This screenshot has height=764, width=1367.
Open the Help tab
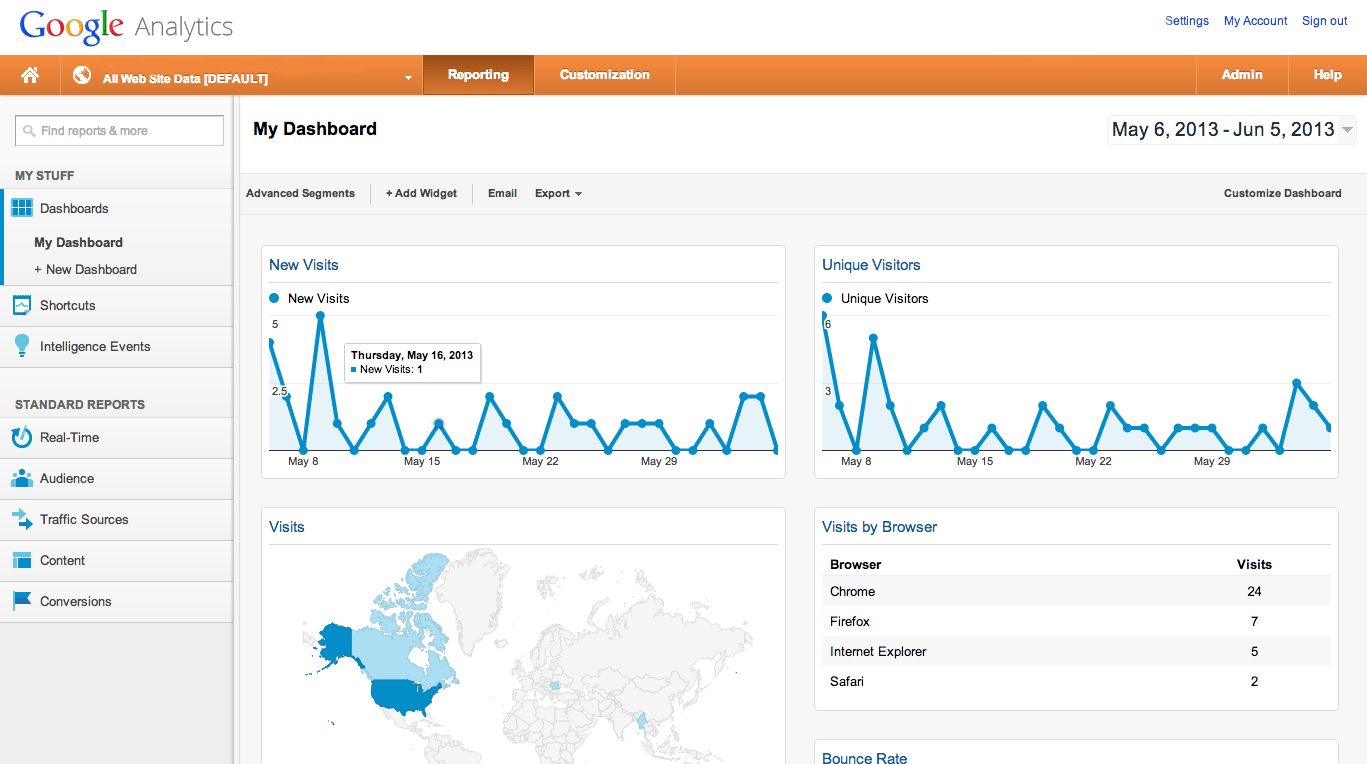(x=1327, y=75)
